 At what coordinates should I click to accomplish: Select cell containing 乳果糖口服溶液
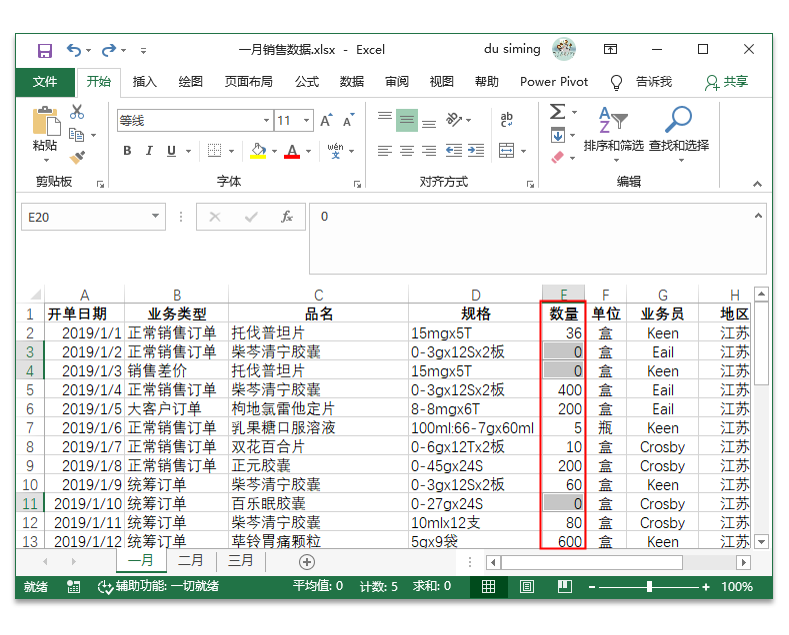[x=318, y=428]
